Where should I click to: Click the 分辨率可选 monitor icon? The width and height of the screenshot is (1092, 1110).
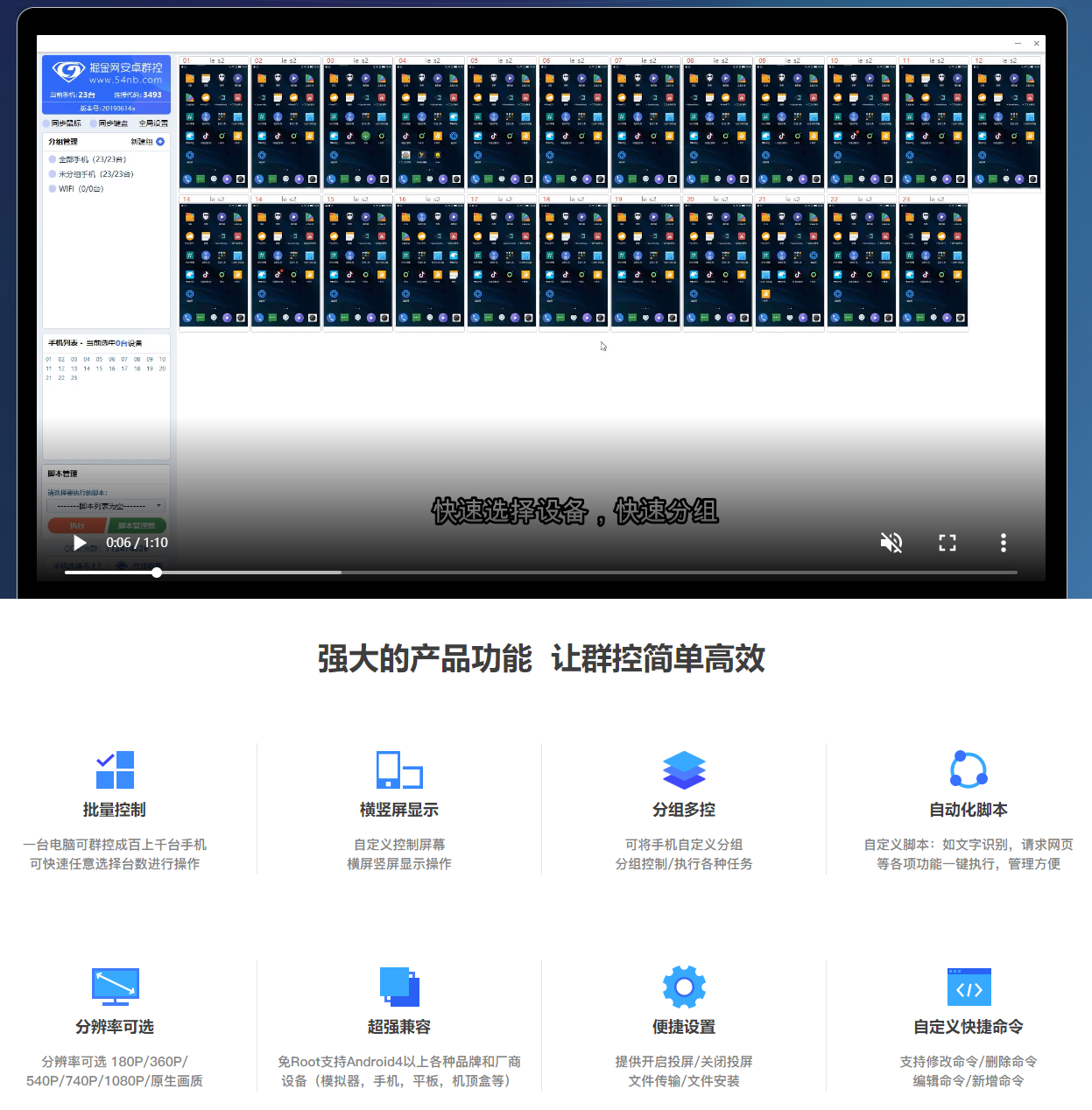(x=115, y=987)
